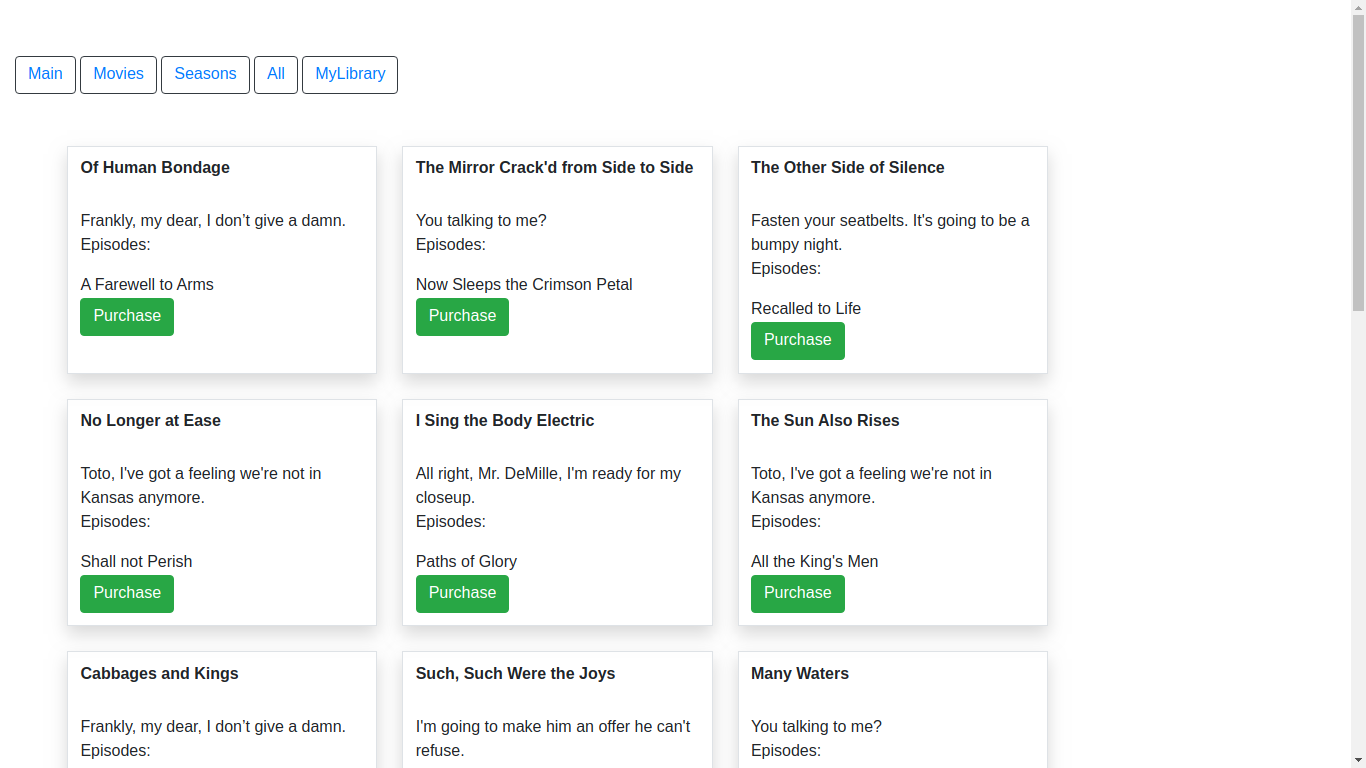Click the Of Human Bondage title
1366x768 pixels.
pyautogui.click(x=155, y=168)
